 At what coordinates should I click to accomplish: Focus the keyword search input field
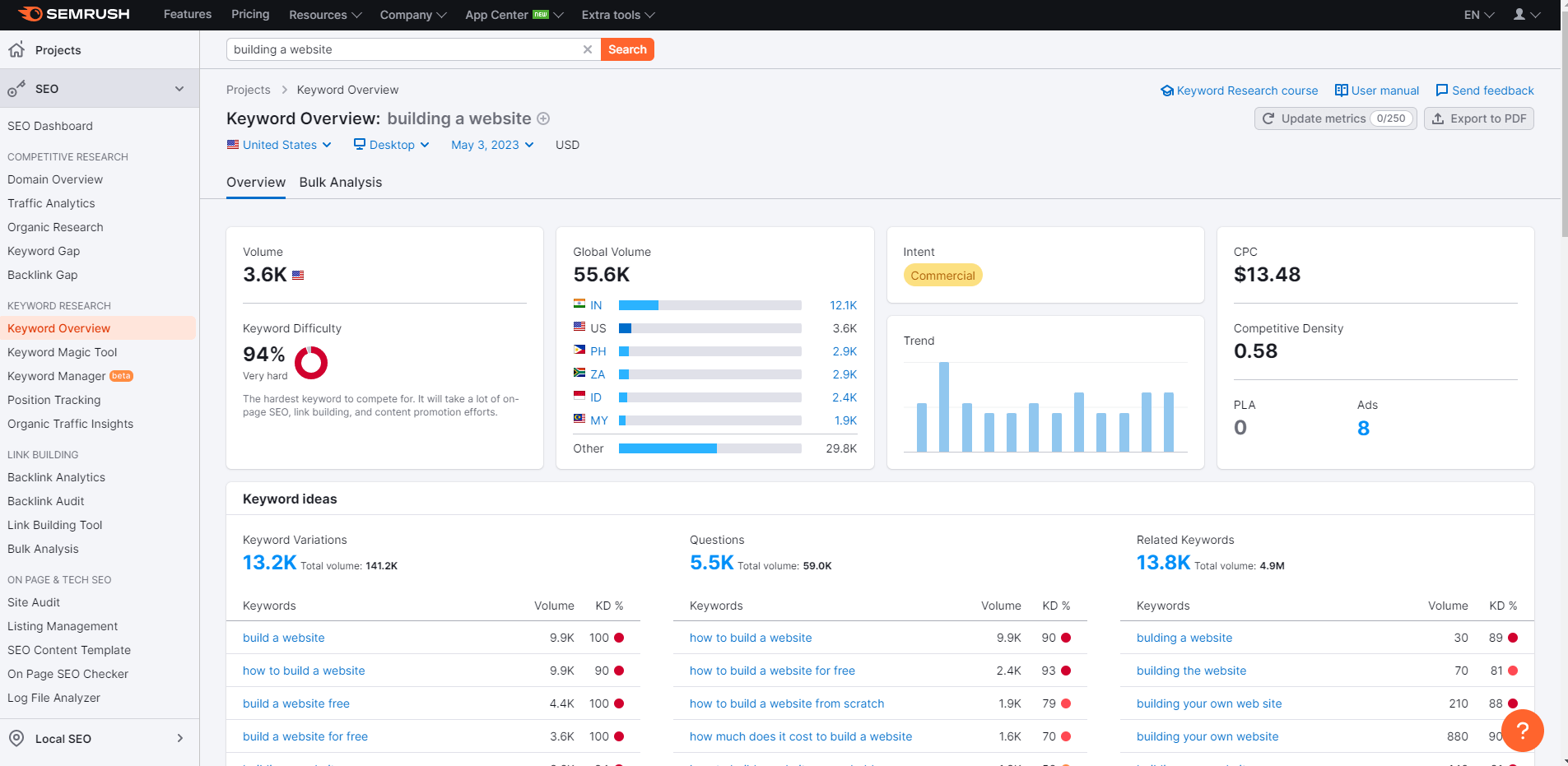(403, 49)
